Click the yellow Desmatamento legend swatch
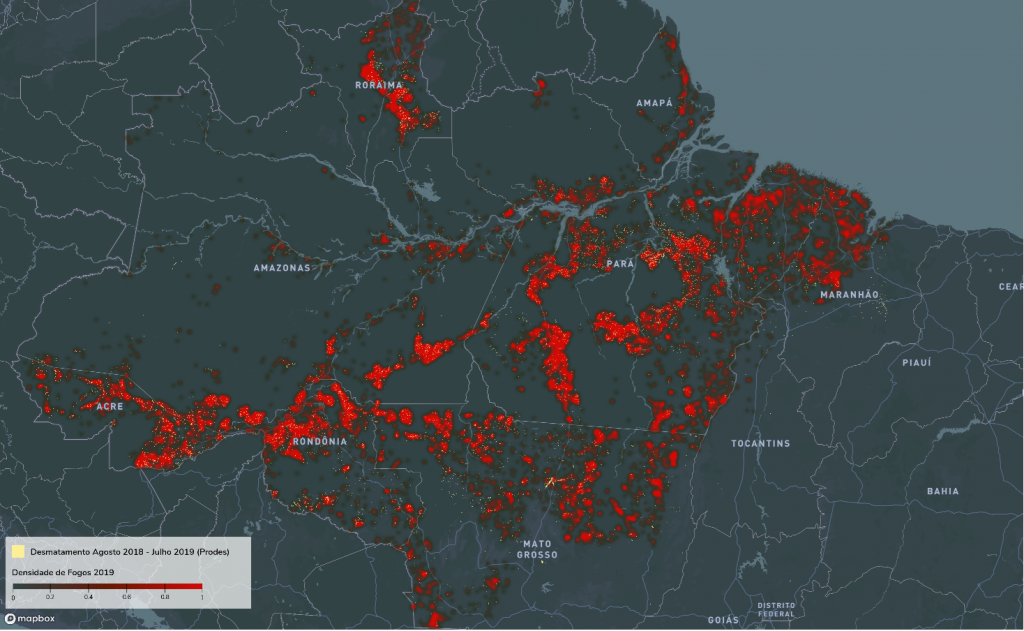The width and height of the screenshot is (1024, 631). 18,552
